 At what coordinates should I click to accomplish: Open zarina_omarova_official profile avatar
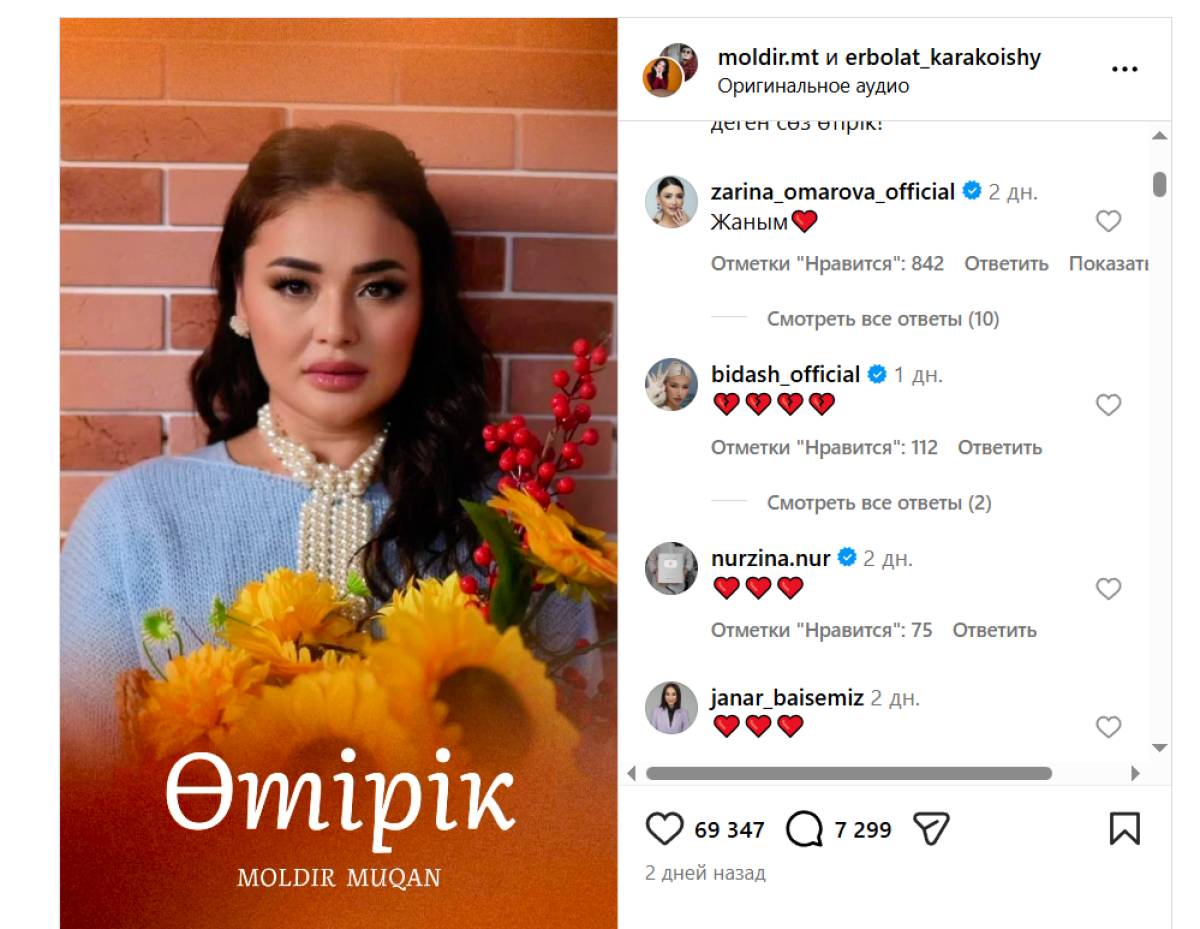(671, 201)
